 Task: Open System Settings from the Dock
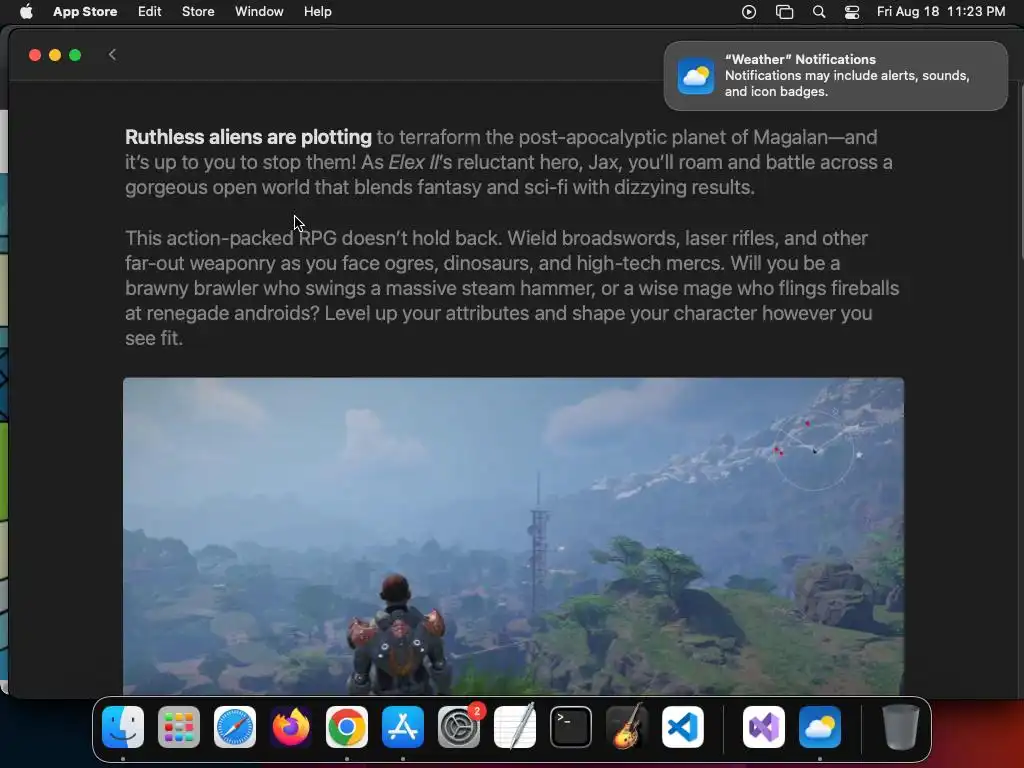point(459,727)
